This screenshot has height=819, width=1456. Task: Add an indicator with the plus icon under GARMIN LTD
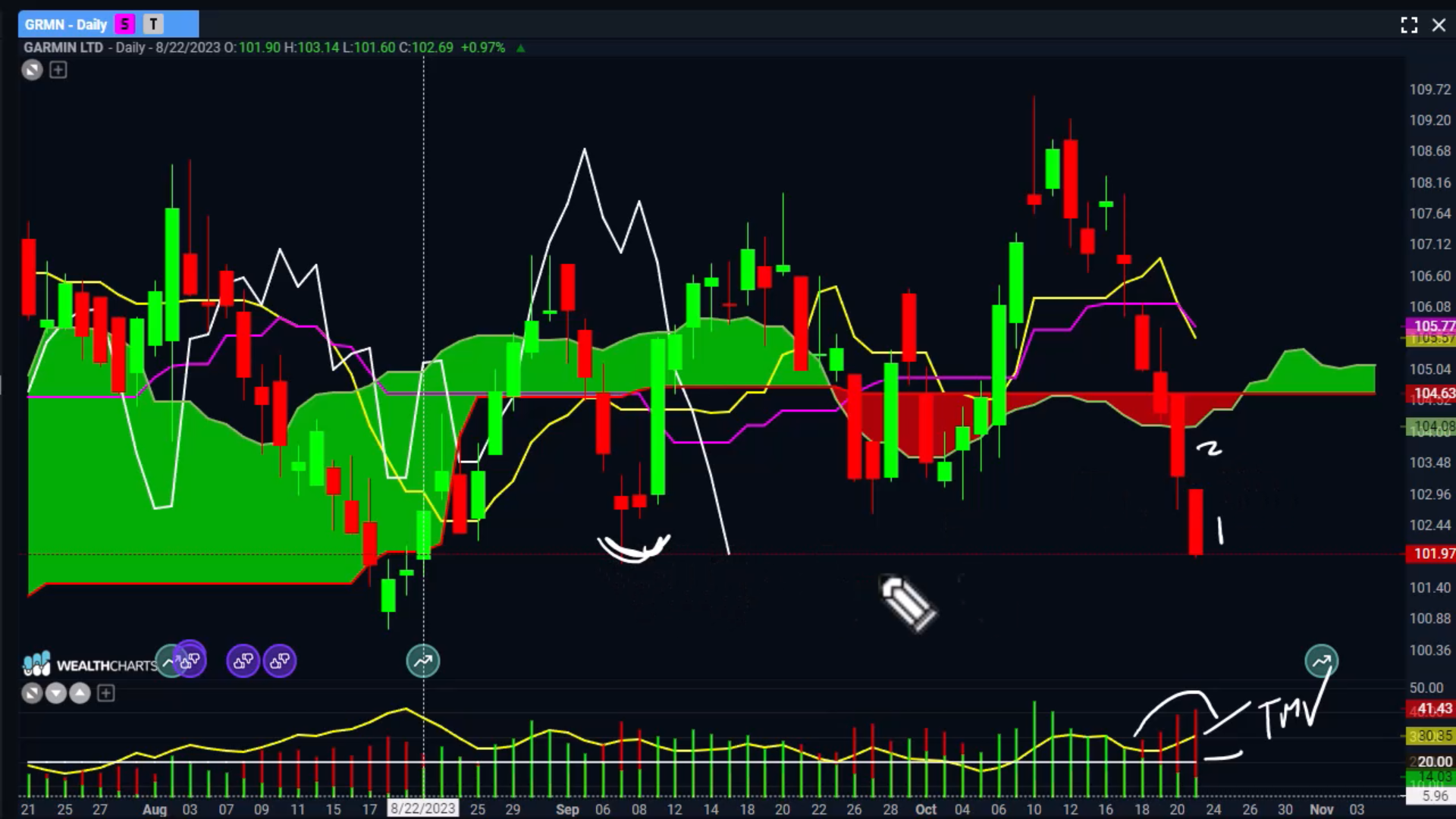pyautogui.click(x=58, y=71)
